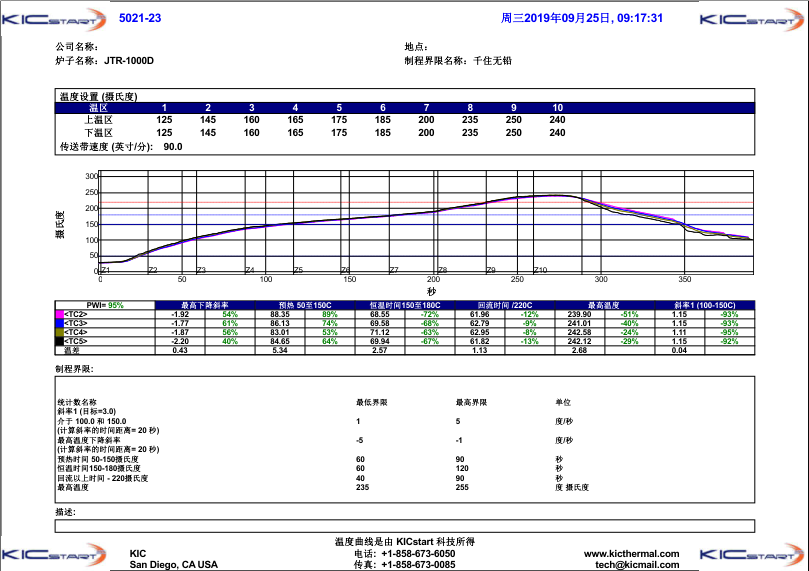The image size is (809, 571).
Task: Click the <TC5> row label
Action: pos(76,341)
